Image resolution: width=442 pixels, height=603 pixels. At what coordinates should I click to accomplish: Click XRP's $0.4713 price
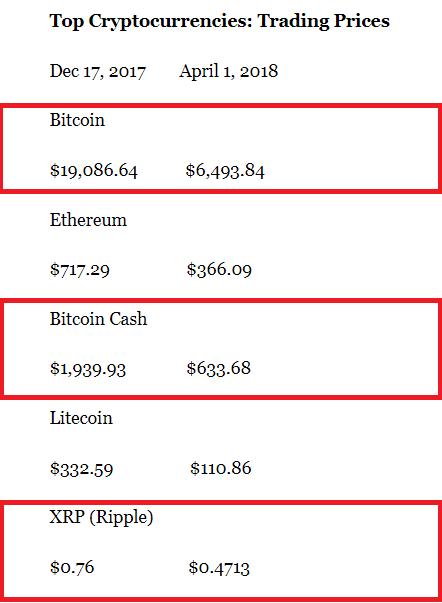[x=219, y=568]
